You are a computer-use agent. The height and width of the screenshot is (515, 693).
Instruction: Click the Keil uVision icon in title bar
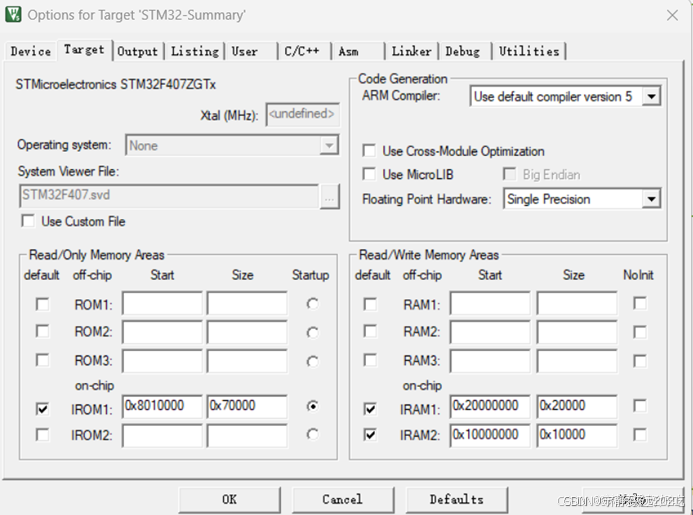click(13, 14)
